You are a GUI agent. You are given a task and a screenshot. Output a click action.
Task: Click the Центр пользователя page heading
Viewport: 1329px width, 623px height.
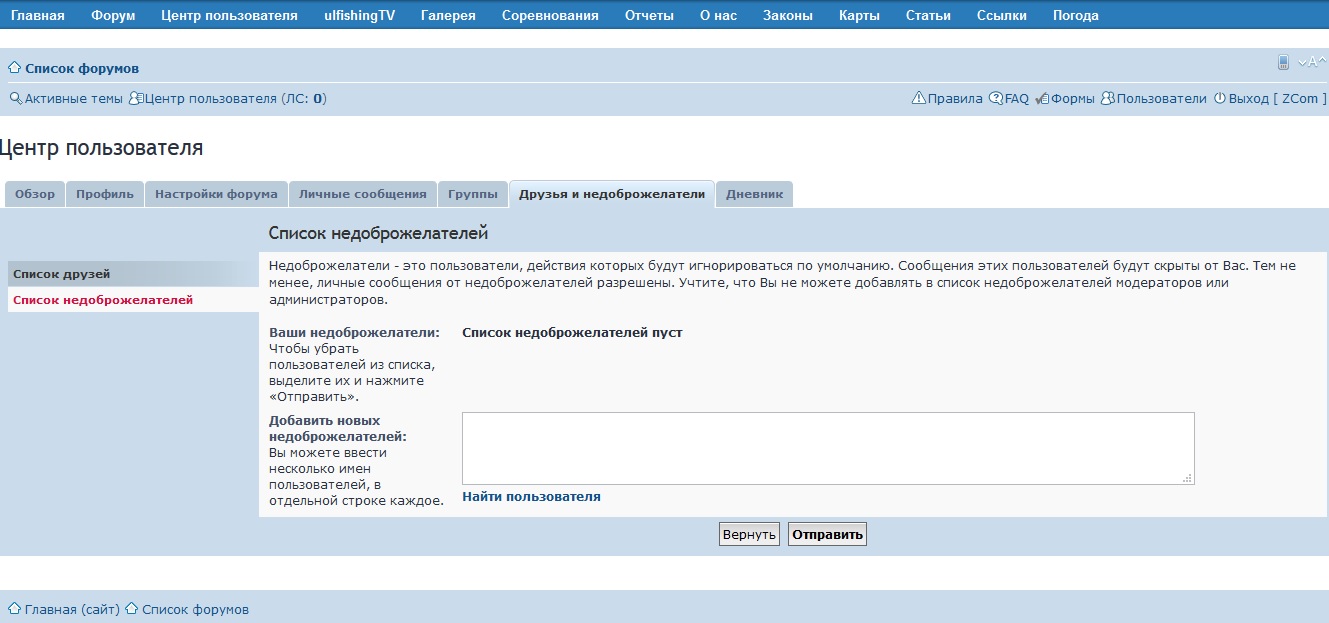tap(102, 148)
